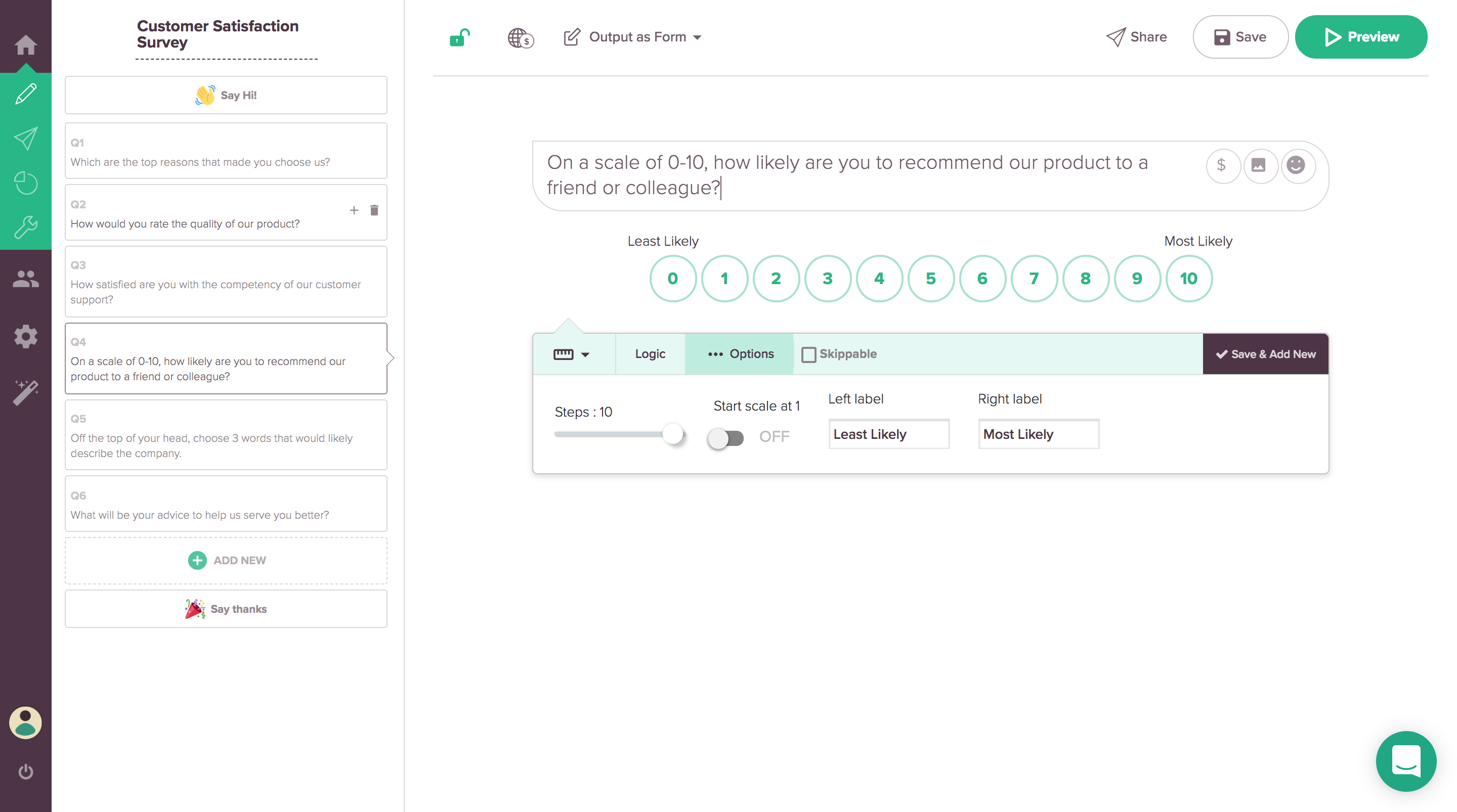This screenshot has width=1457, height=812.
Task: Duplicate Q2 with the plus icon
Action: coord(354,210)
